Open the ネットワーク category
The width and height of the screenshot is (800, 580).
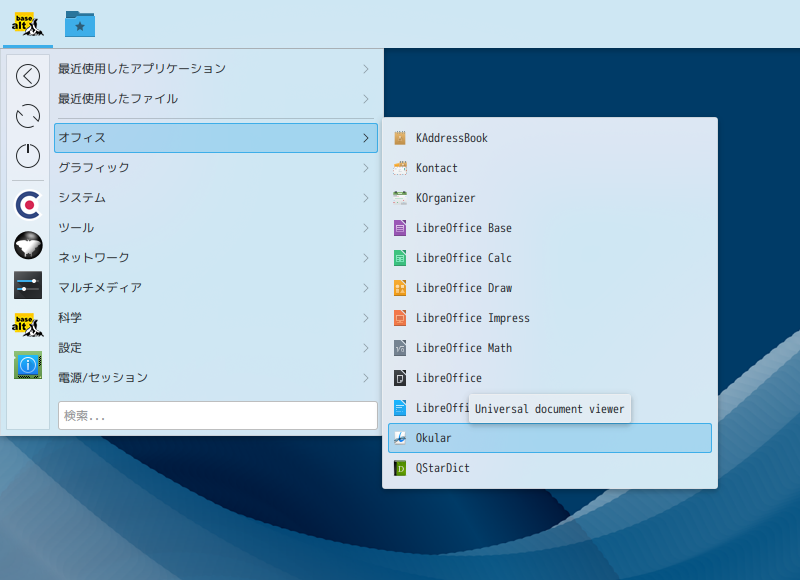pos(216,258)
